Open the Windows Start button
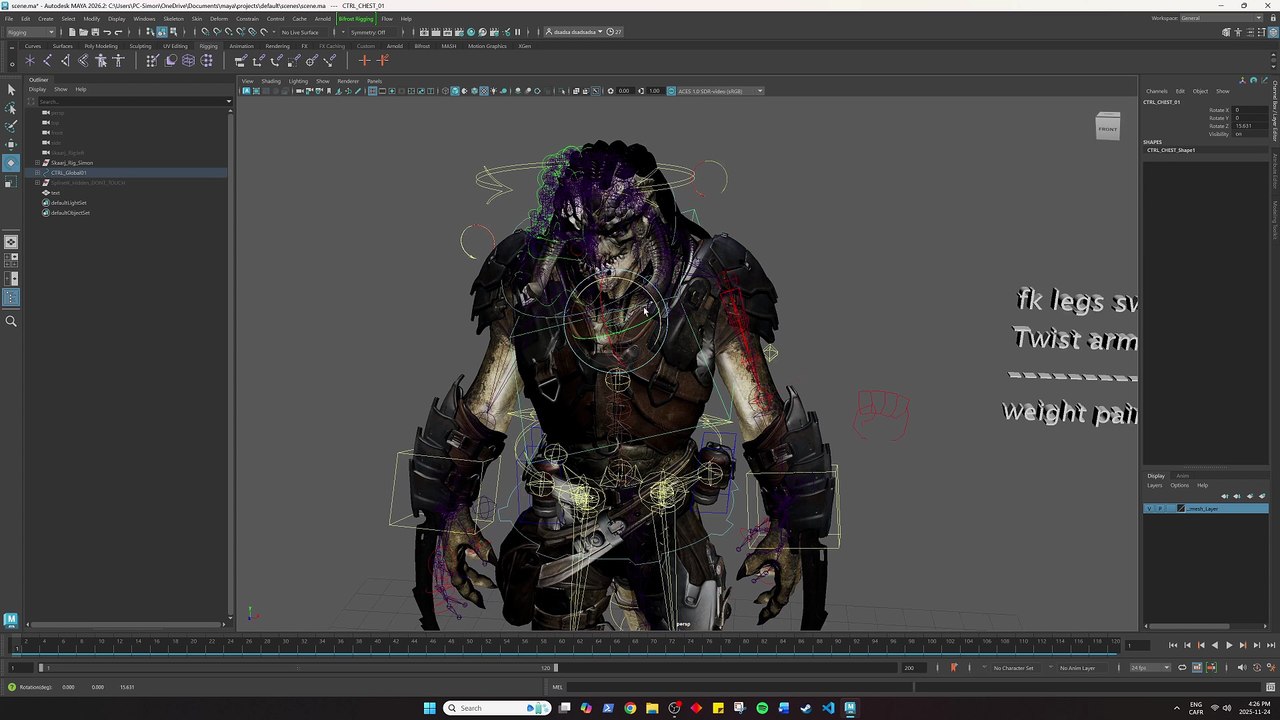 (x=429, y=708)
